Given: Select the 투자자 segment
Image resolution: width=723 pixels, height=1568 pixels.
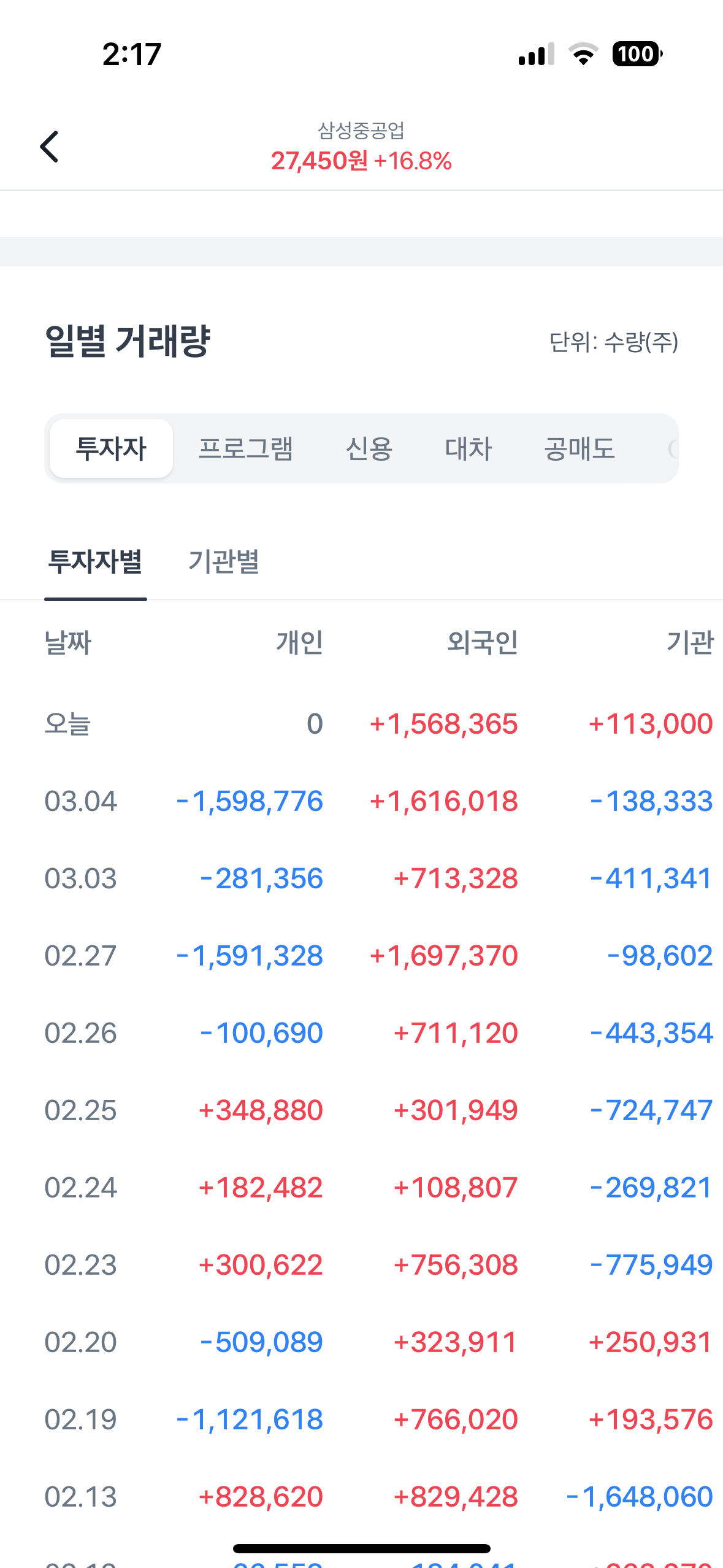Looking at the screenshot, I should click(x=111, y=448).
